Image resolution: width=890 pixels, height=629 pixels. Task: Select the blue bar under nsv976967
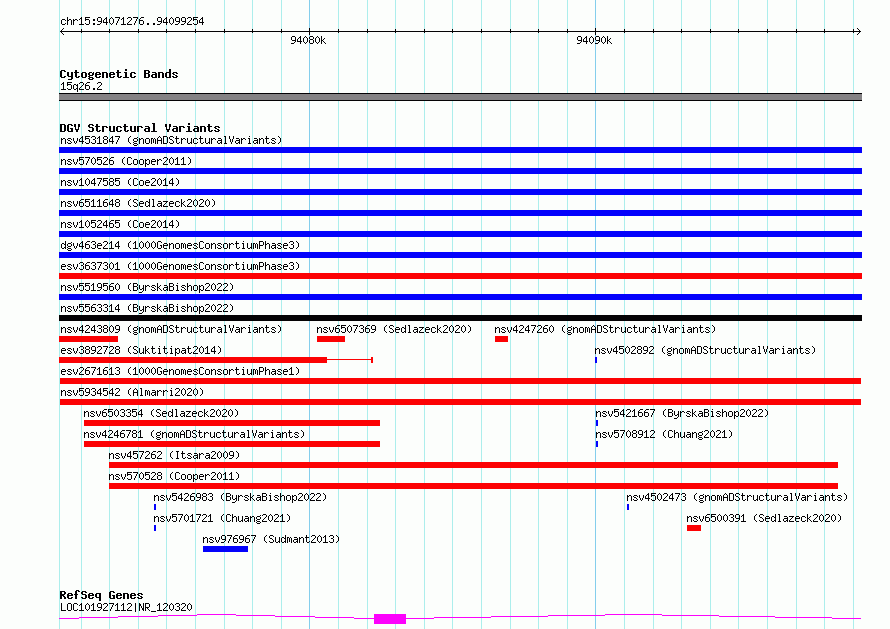[225, 549]
